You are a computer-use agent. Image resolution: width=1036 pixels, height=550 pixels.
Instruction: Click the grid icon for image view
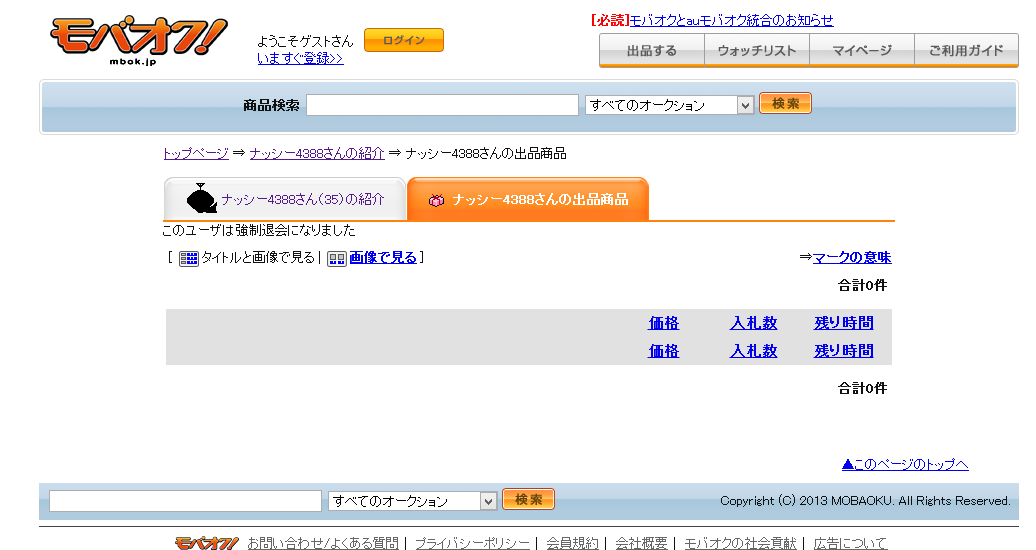coord(337,259)
